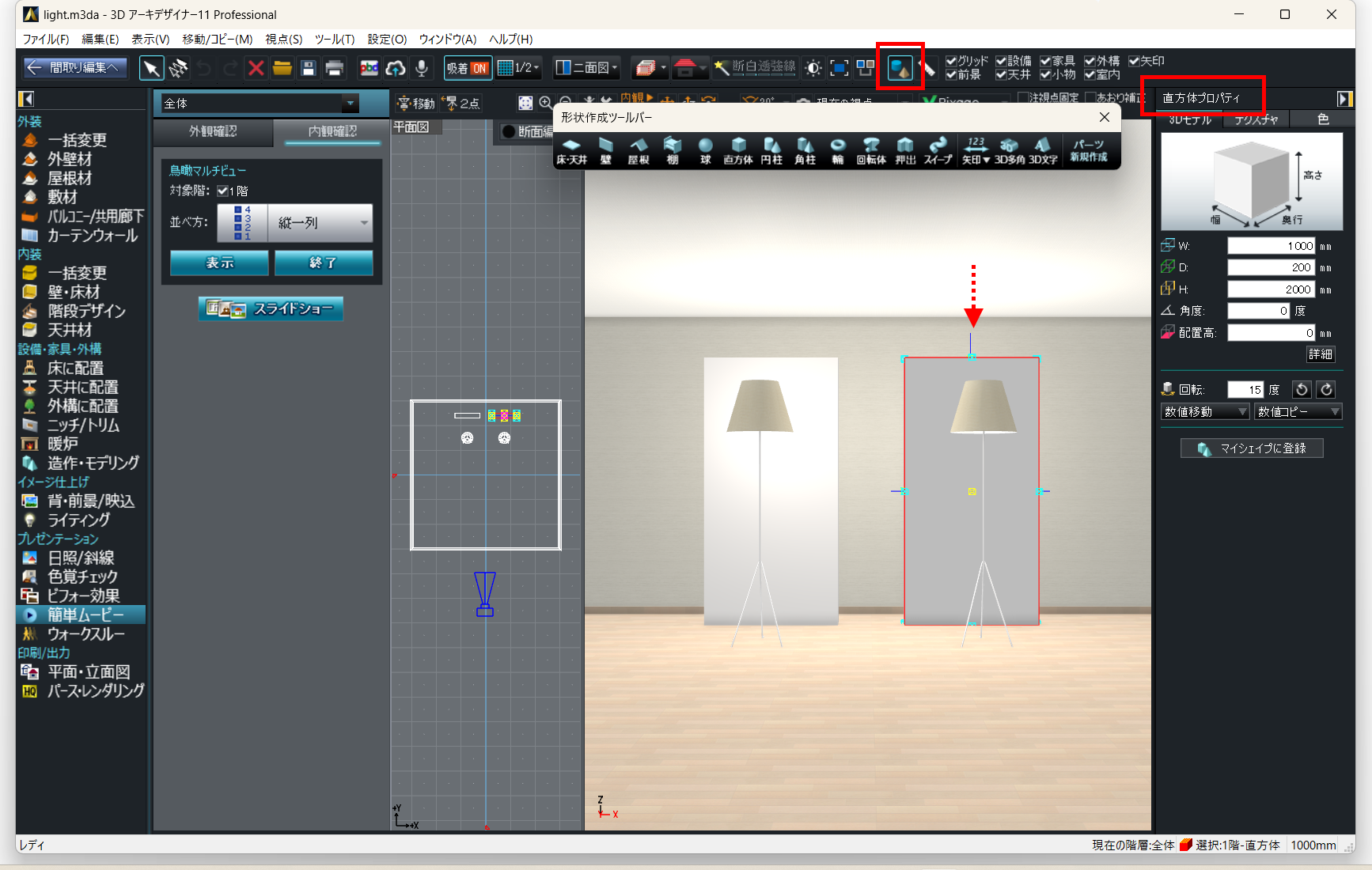
Task: Expand the 数値移動 dropdown
Action: coord(1205,411)
